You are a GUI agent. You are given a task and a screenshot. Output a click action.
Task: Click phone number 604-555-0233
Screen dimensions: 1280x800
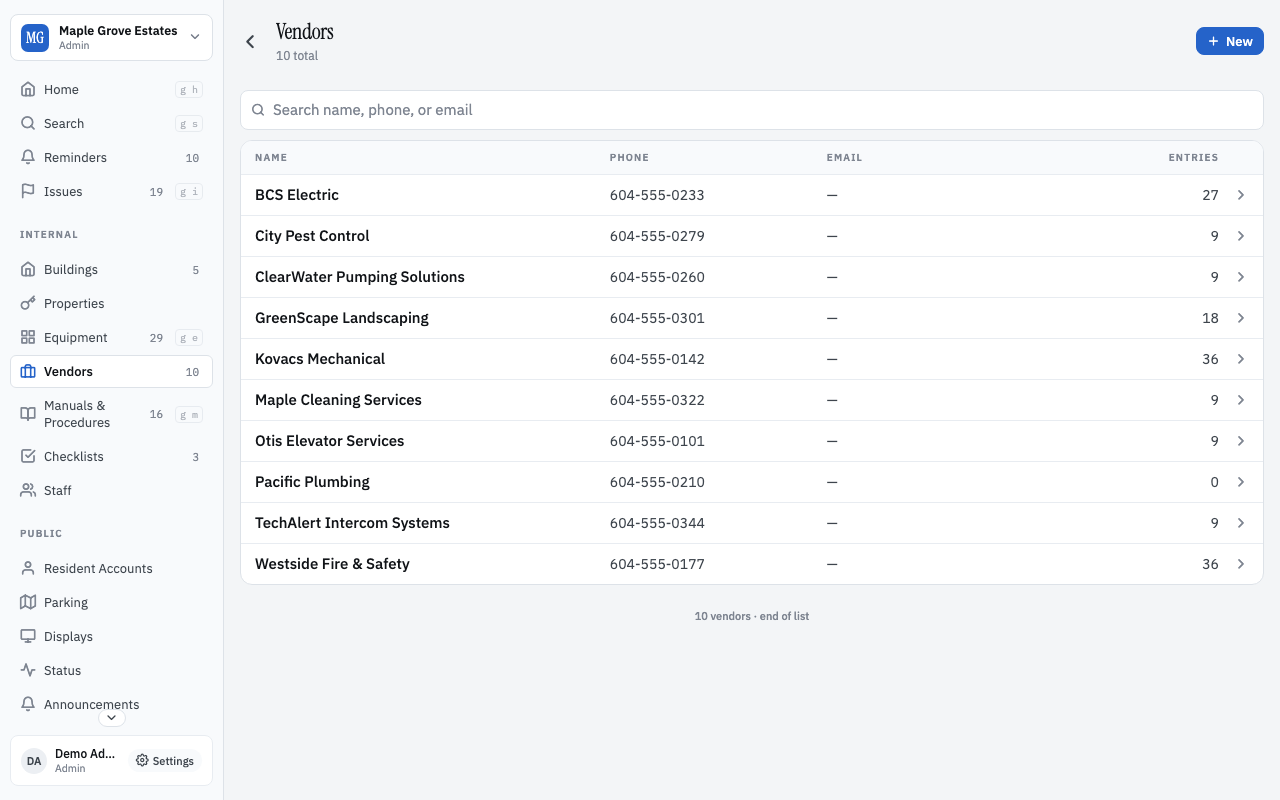click(657, 195)
